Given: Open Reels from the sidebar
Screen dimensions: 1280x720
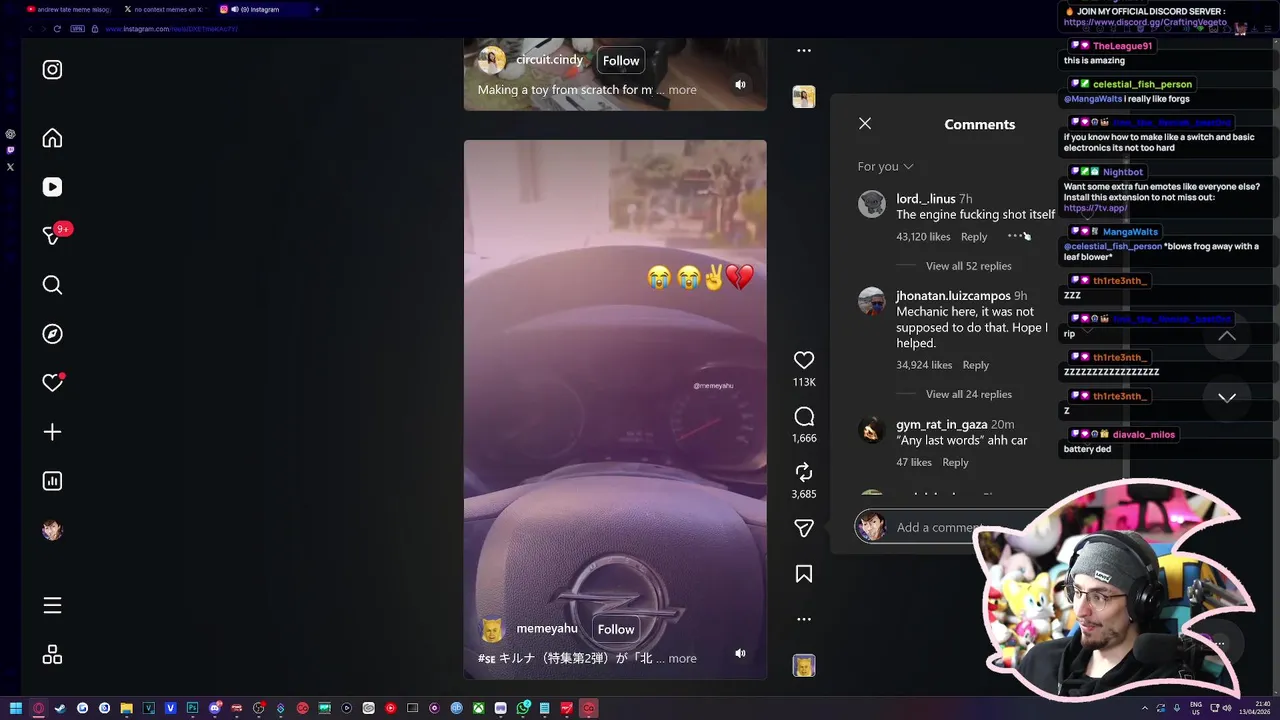Looking at the screenshot, I should [52, 187].
